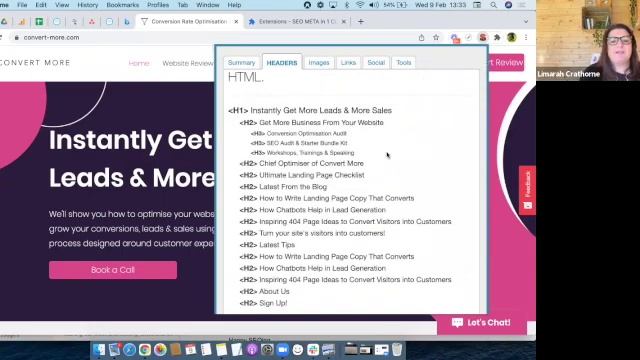The image size is (640, 360).
Task: Launch Safari from the Dock
Action: 129,350
